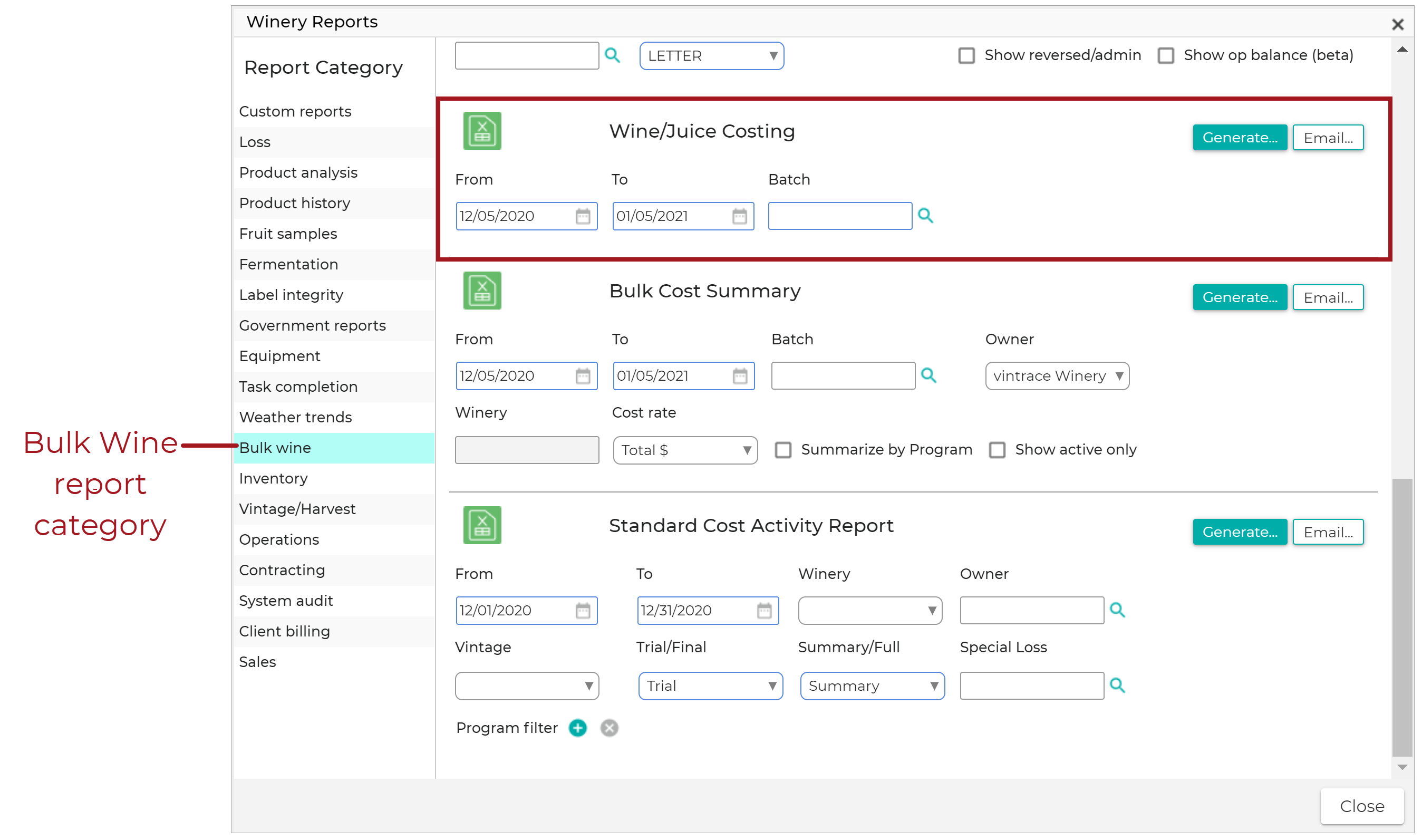Click the search text box at the top
The height and width of the screenshot is (840, 1422).
click(526, 55)
